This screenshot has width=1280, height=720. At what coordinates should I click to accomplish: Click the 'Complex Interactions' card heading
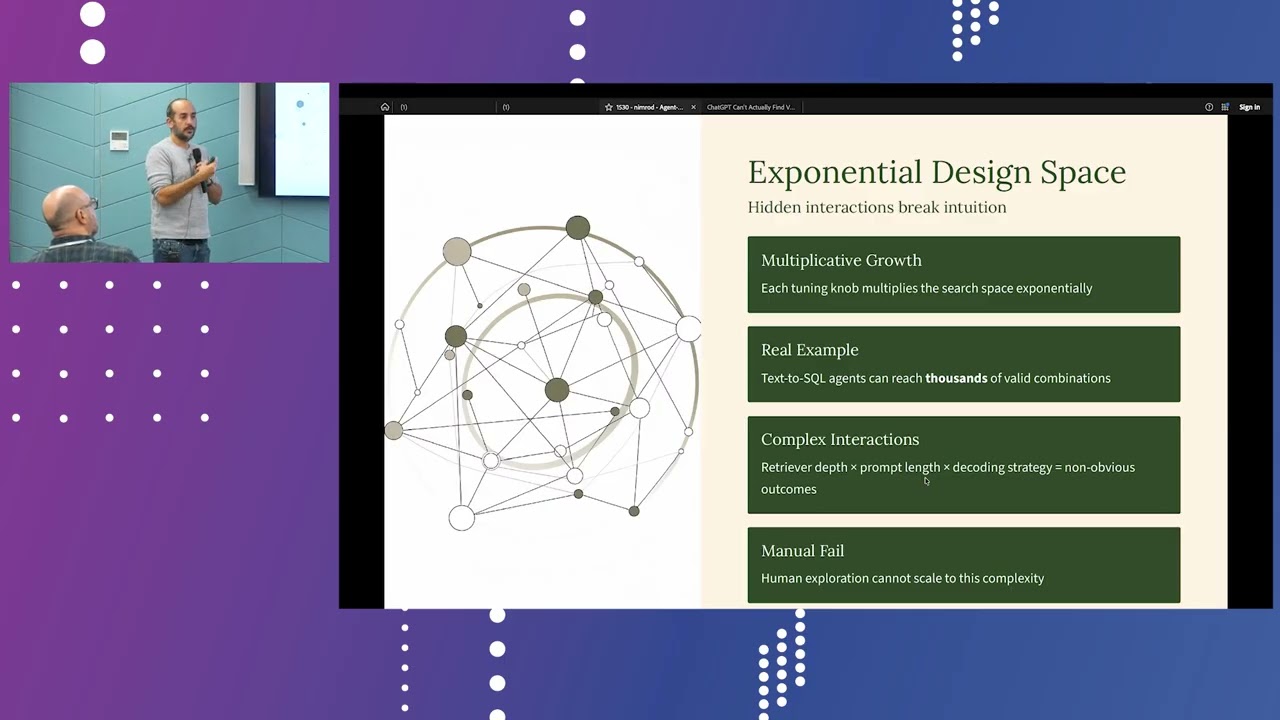tap(840, 439)
